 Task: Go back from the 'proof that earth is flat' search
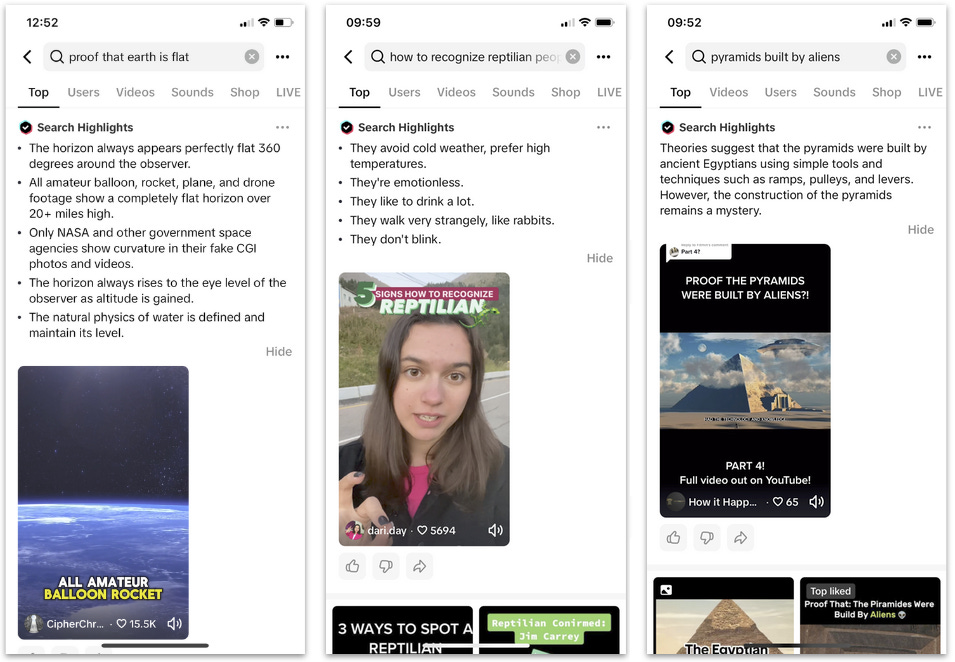(x=27, y=57)
